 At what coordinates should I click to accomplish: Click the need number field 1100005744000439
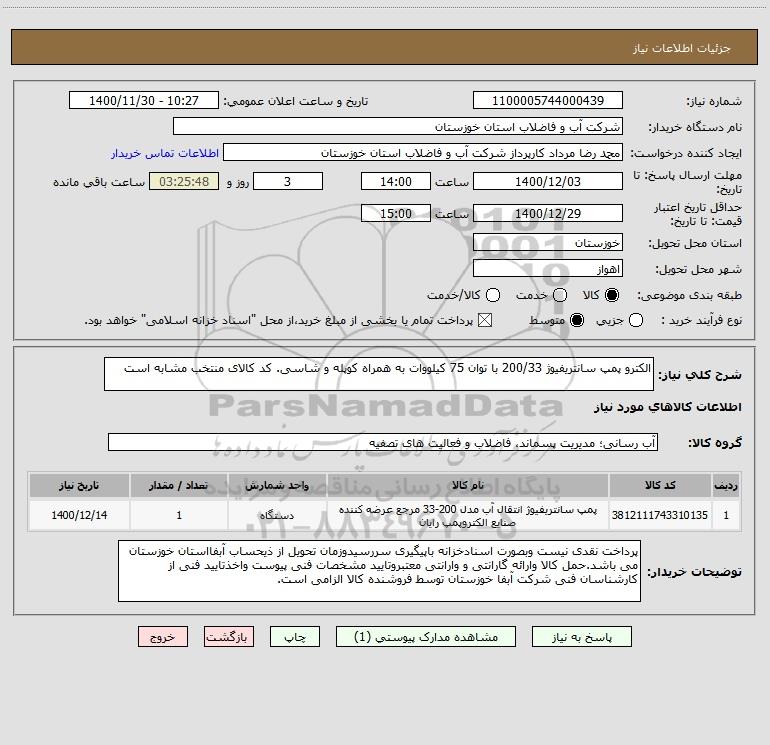point(548,100)
